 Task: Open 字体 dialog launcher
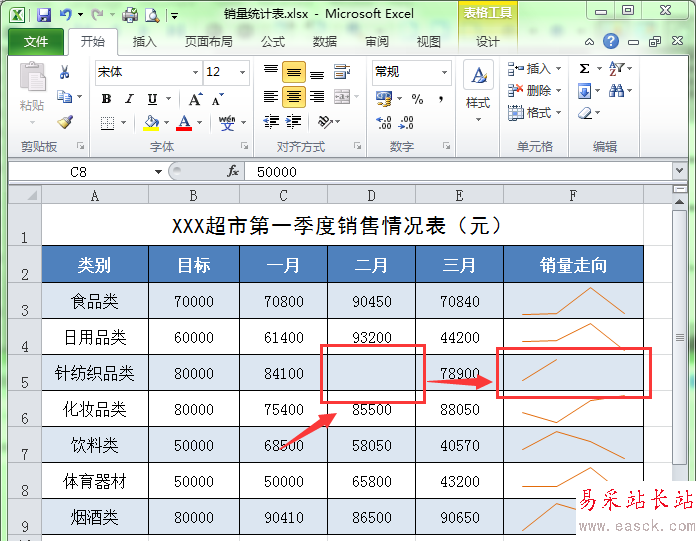pos(244,146)
